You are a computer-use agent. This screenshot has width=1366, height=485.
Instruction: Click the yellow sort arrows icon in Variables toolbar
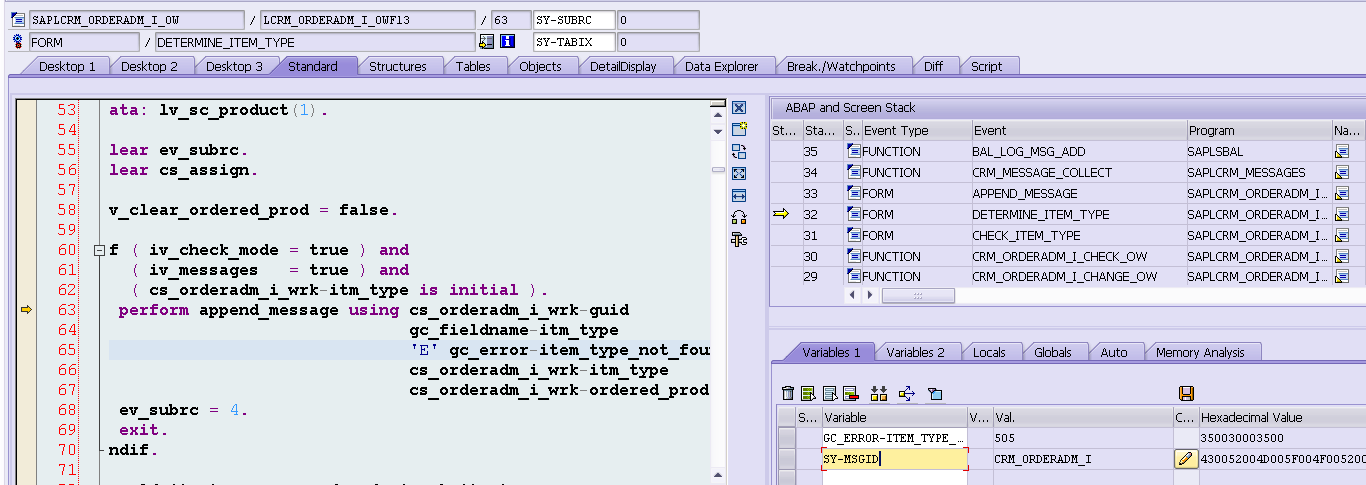pos(879,393)
